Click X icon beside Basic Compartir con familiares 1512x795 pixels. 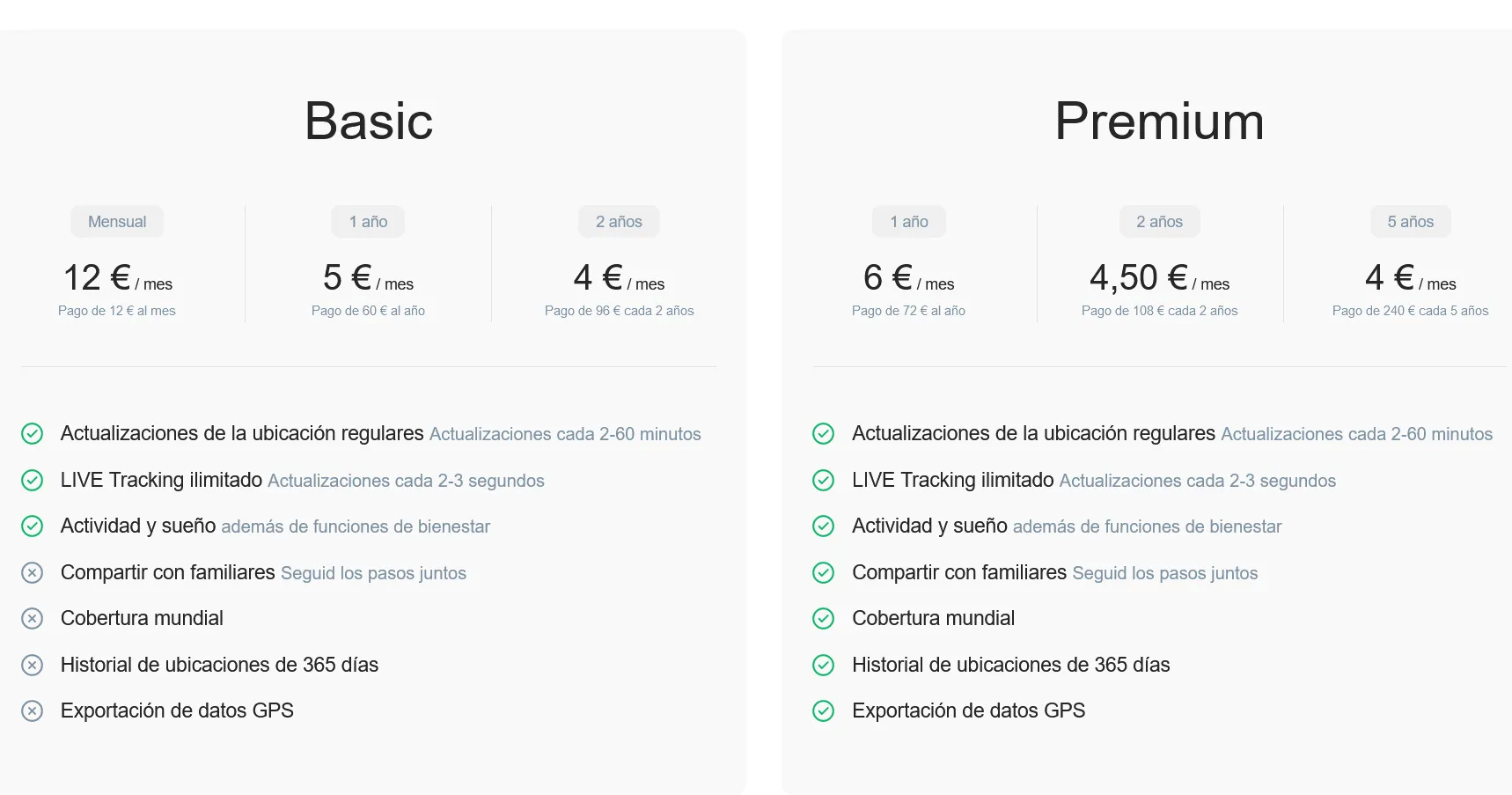click(32, 573)
